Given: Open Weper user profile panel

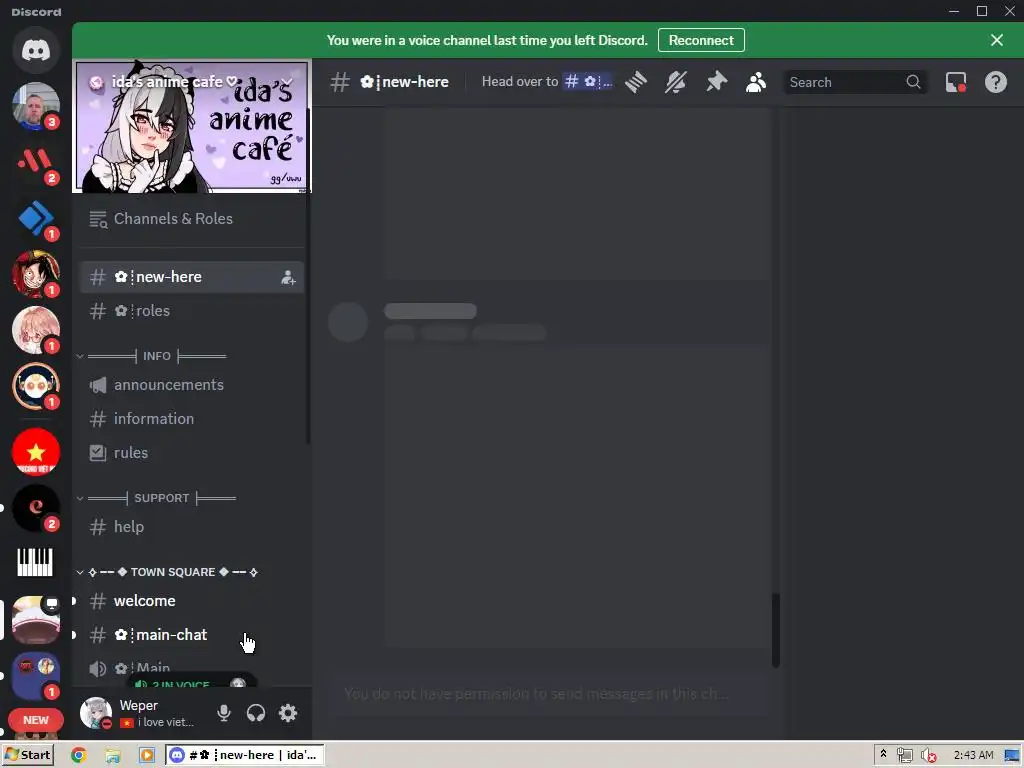Looking at the screenshot, I should click(140, 713).
